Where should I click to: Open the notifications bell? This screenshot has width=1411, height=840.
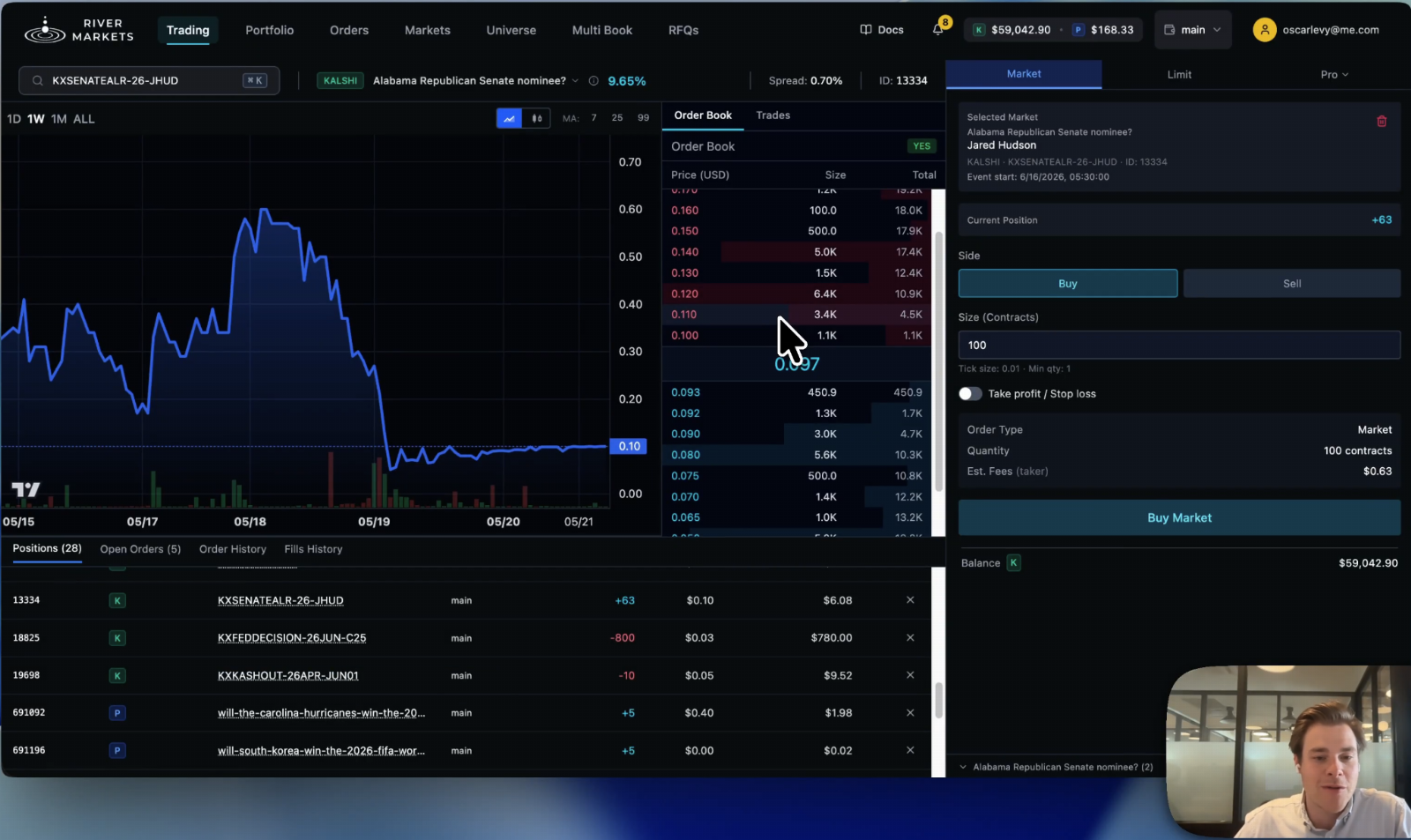pos(938,29)
